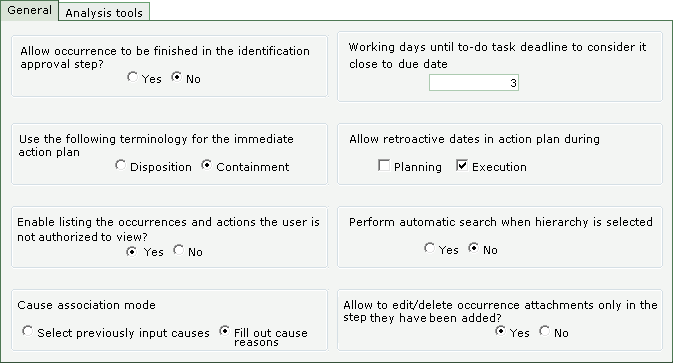This screenshot has height=363, width=673.
Task: Click the working days until deadline field
Action: click(474, 83)
